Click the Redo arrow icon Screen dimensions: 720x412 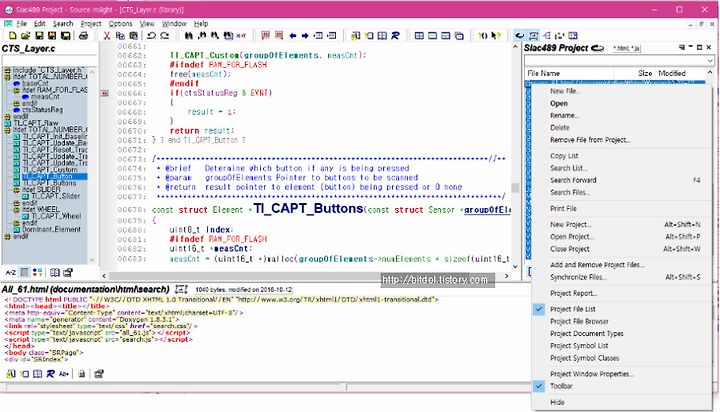164,35
